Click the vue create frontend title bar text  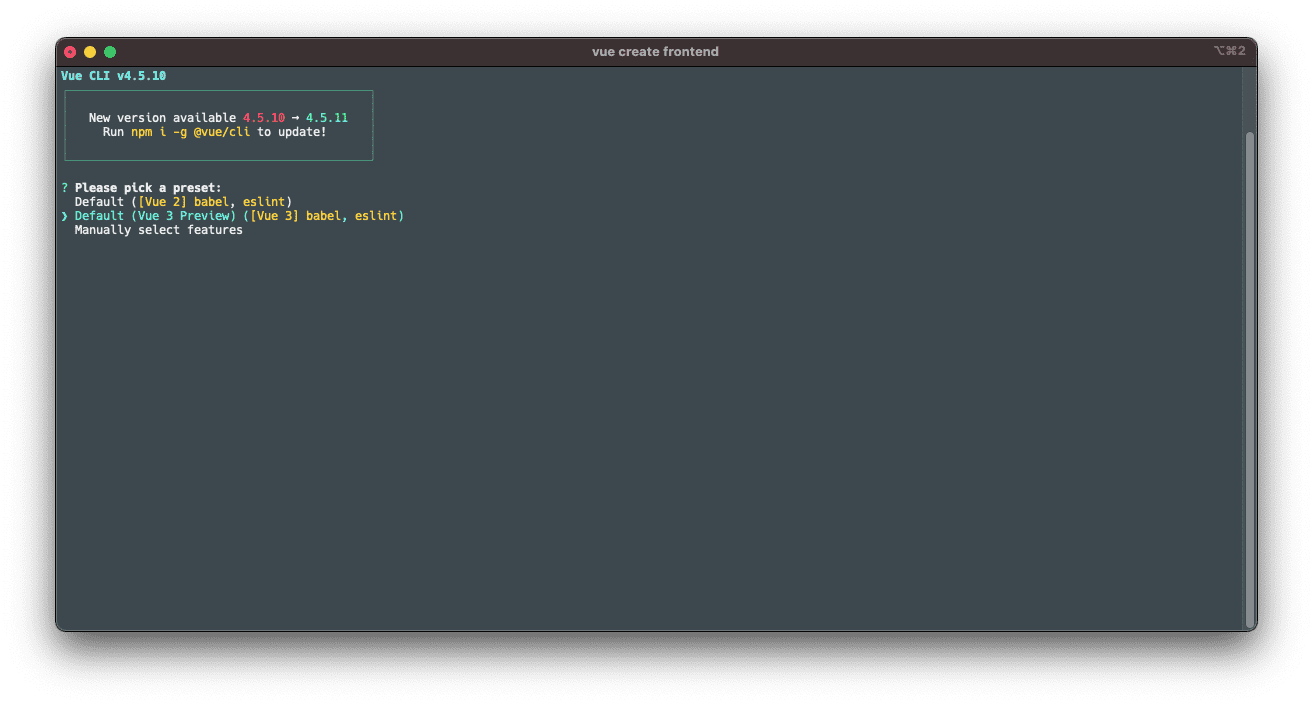click(655, 51)
